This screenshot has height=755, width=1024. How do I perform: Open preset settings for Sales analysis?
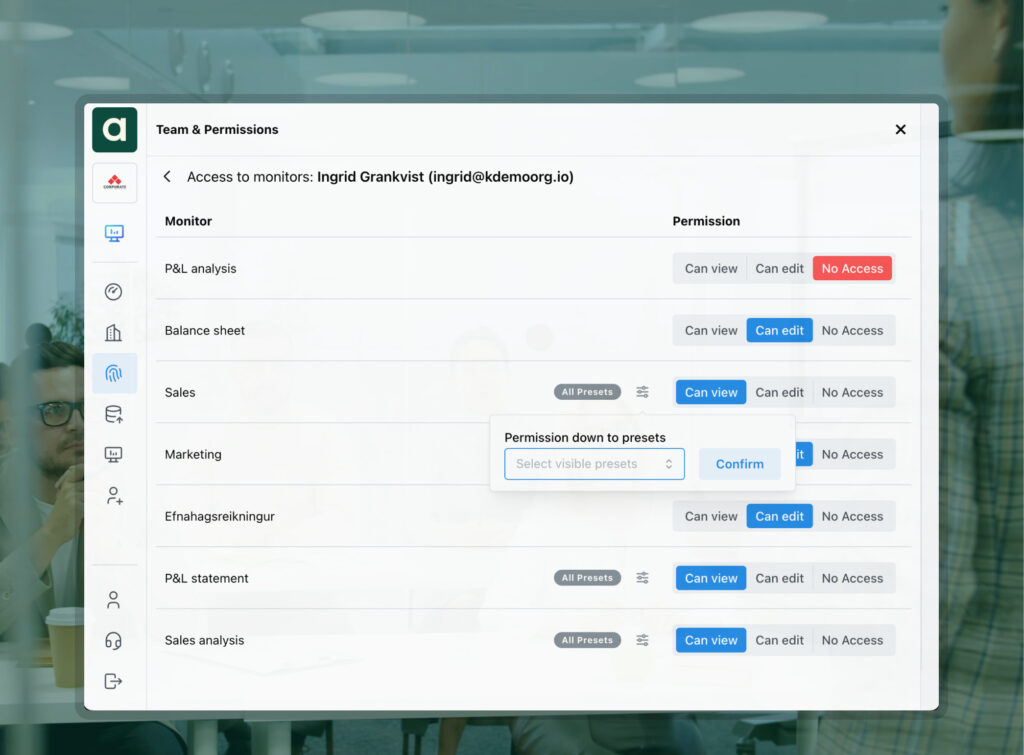coord(642,640)
